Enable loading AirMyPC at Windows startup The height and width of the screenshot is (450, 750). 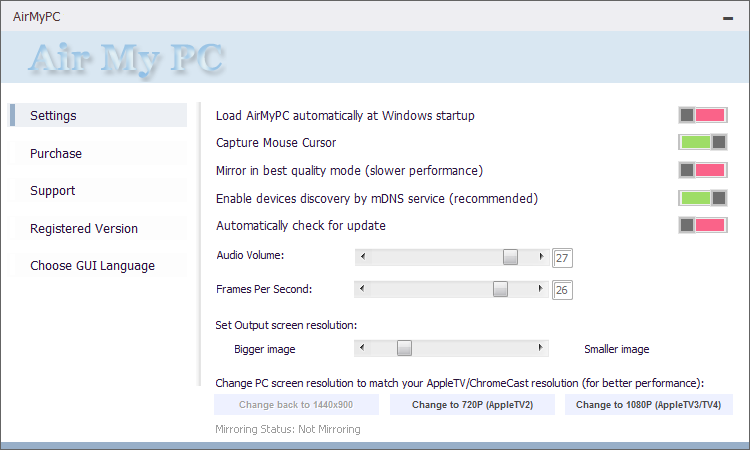coord(703,115)
